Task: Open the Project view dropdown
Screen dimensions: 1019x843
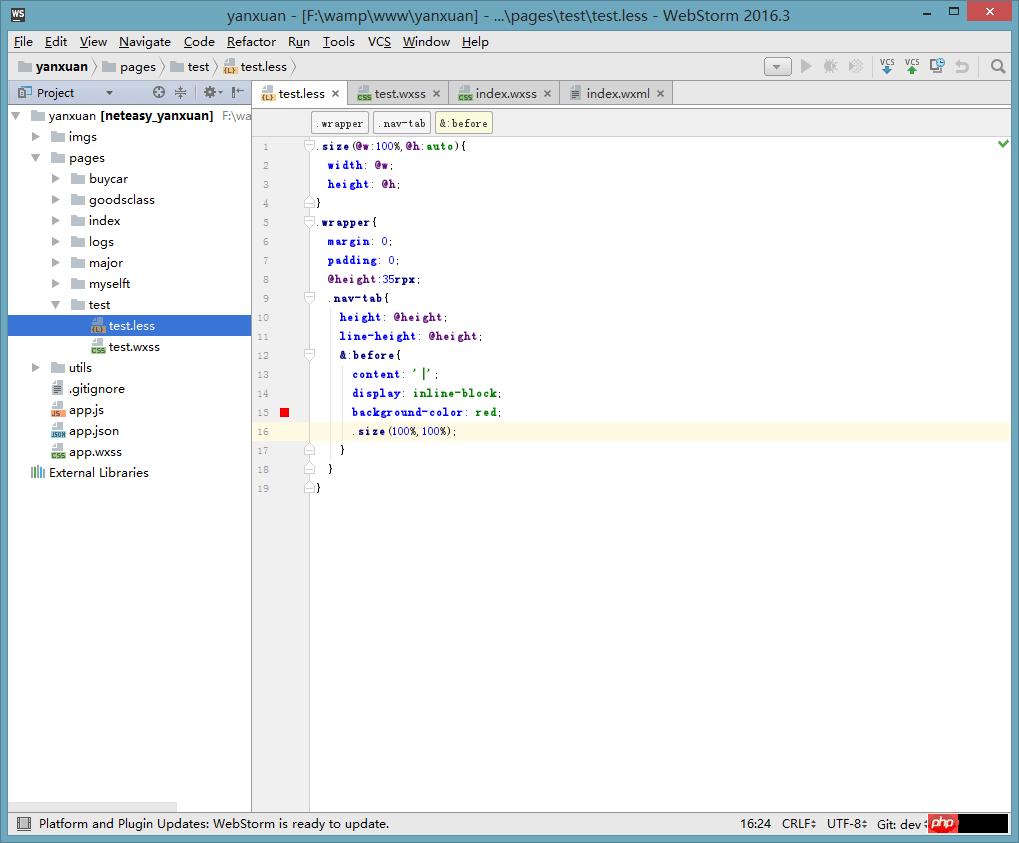Action: pos(109,93)
